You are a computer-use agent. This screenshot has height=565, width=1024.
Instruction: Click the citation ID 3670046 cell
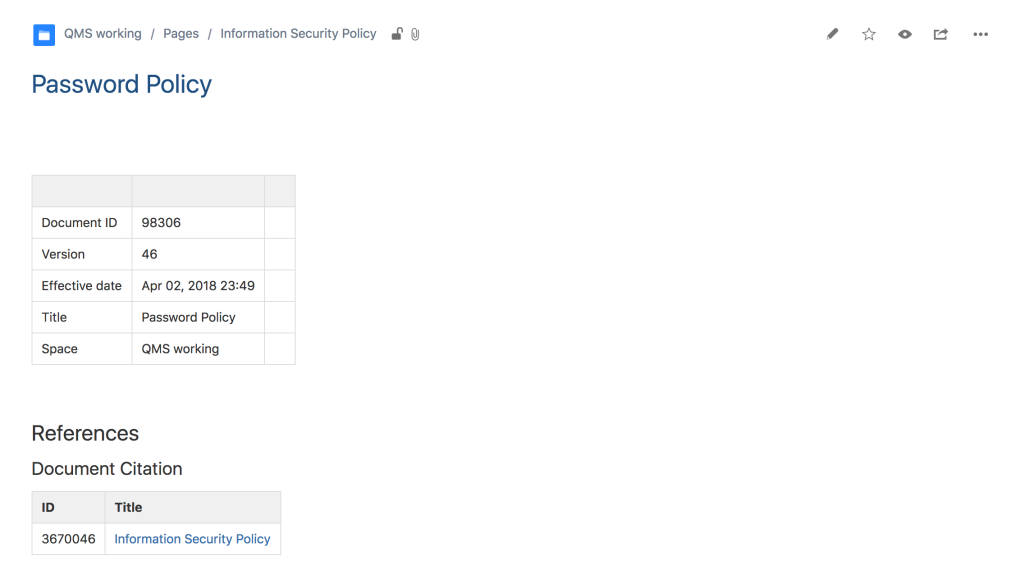[68, 539]
